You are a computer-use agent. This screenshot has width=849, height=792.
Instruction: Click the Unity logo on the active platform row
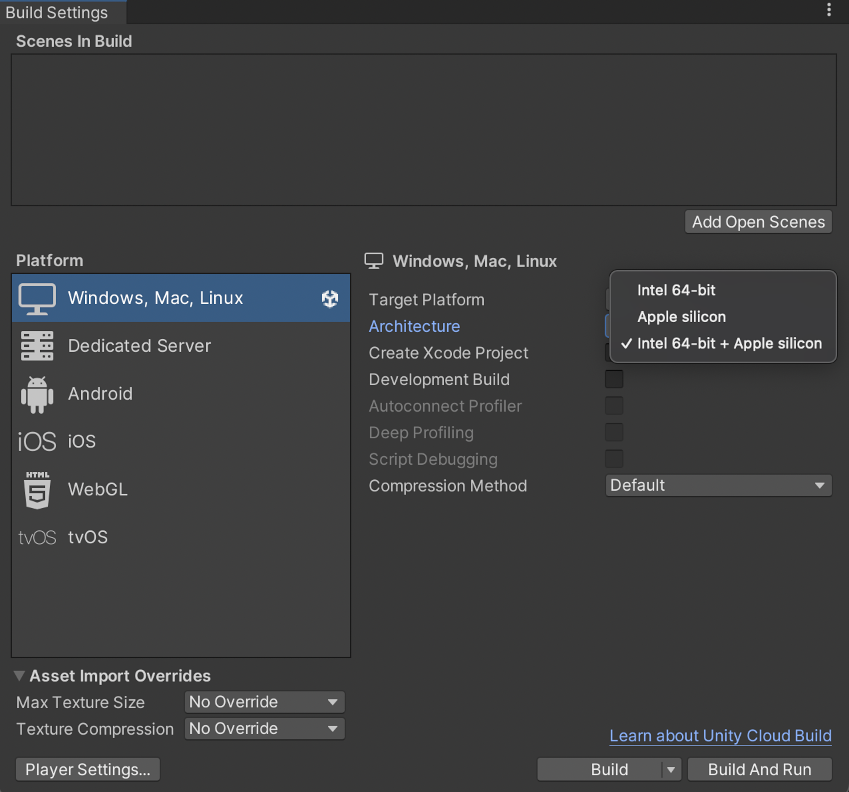(330, 298)
